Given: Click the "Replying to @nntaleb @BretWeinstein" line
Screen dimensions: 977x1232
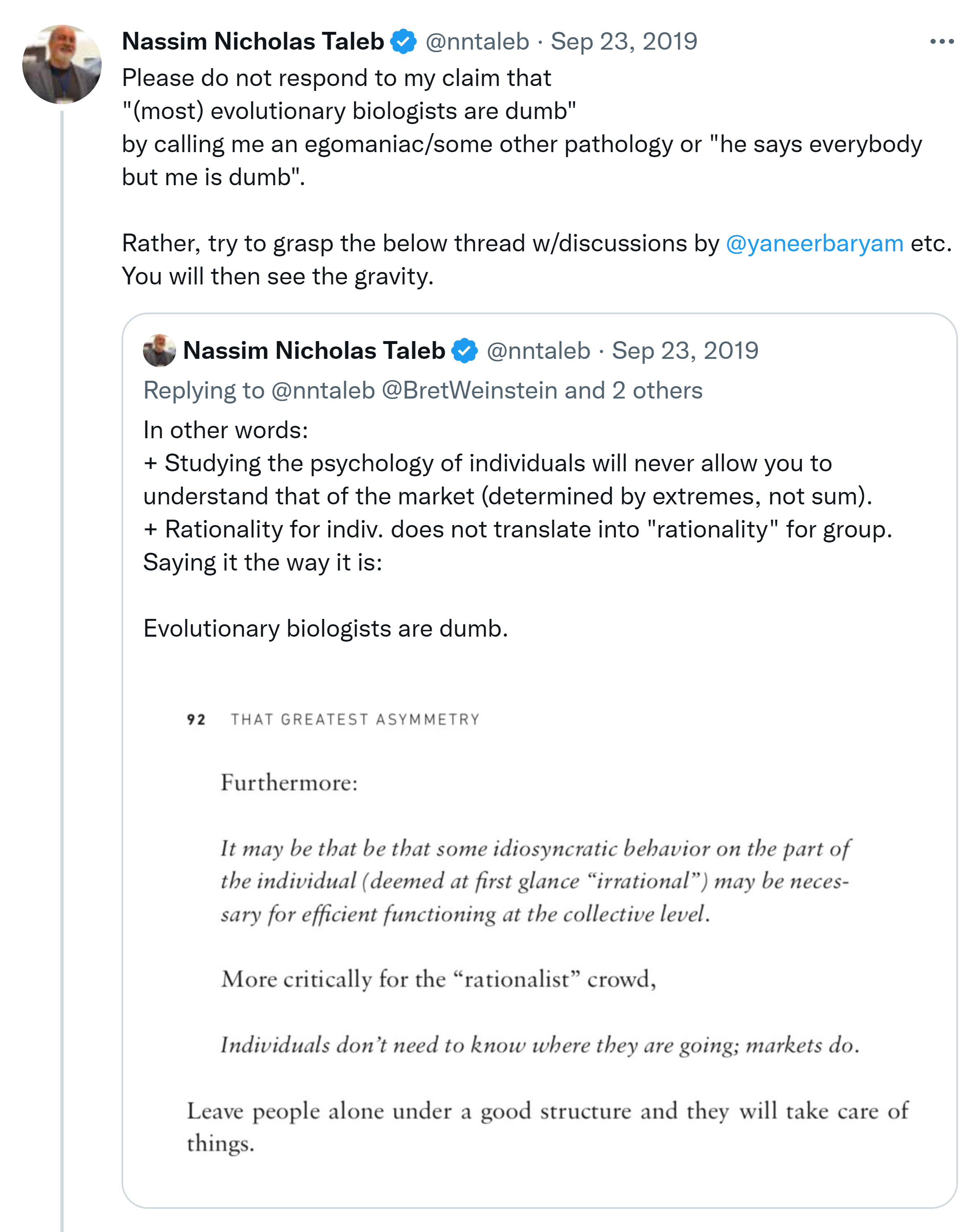Looking at the screenshot, I should pyautogui.click(x=423, y=391).
